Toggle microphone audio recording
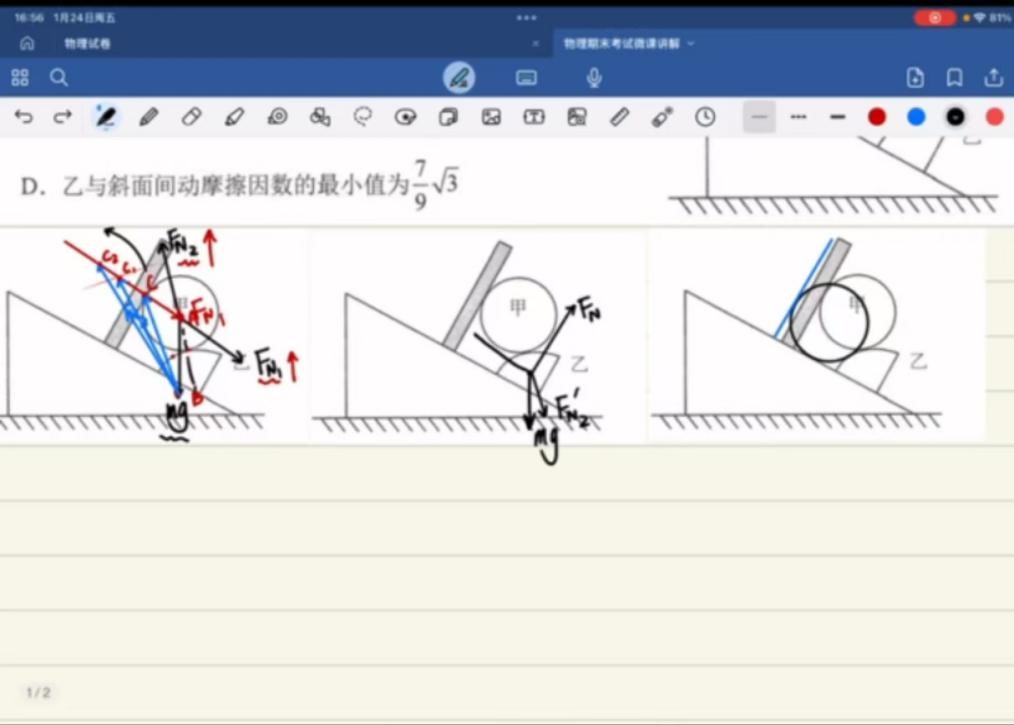1014x725 pixels. [594, 77]
